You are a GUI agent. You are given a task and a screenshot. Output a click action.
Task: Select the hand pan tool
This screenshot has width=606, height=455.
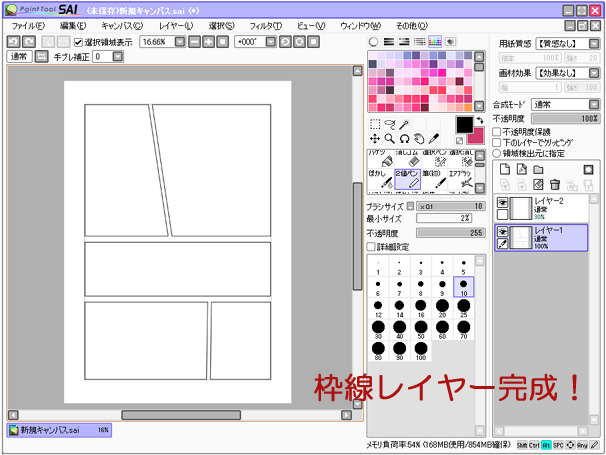point(419,138)
